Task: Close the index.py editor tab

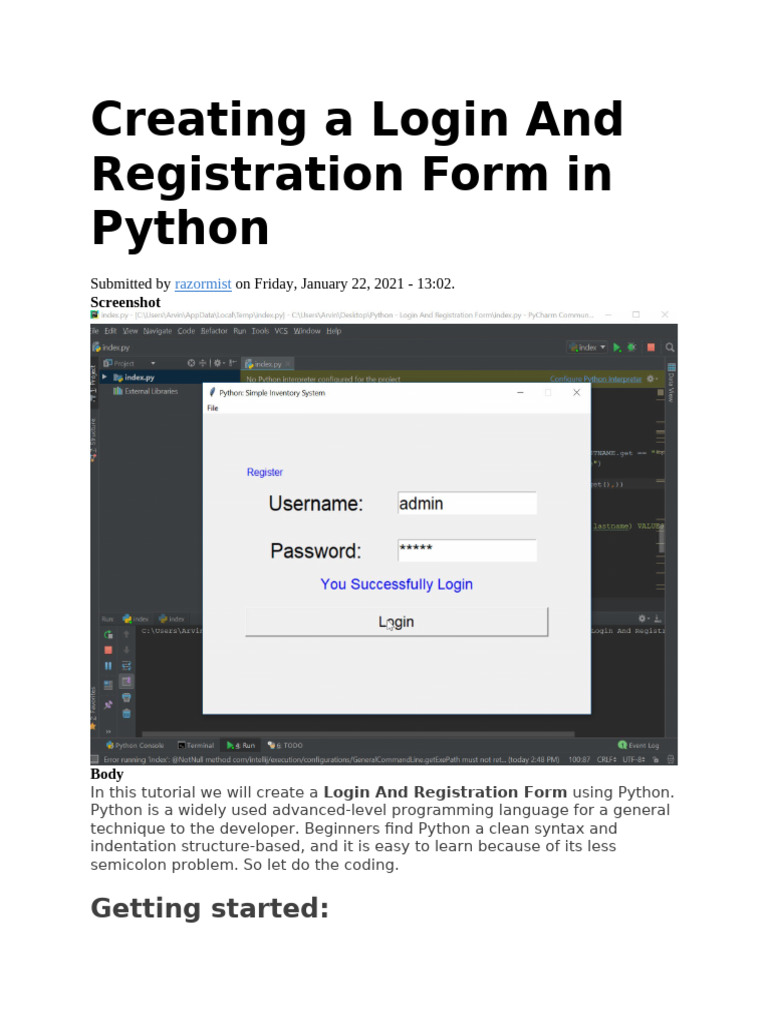Action: click(288, 364)
